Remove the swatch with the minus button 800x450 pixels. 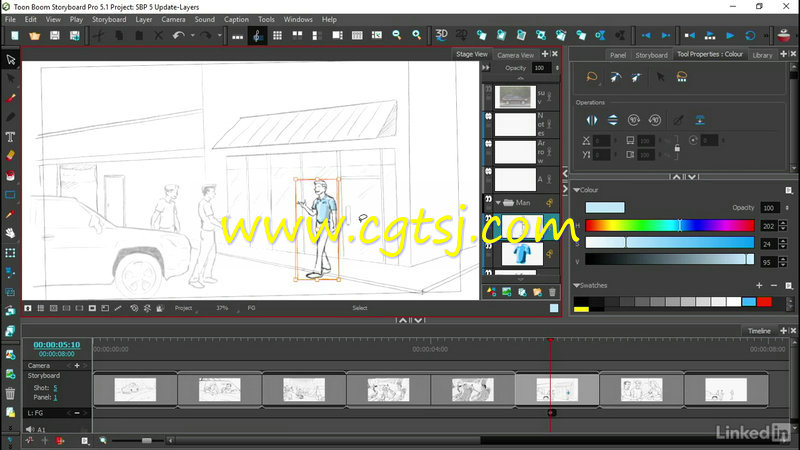coord(774,286)
